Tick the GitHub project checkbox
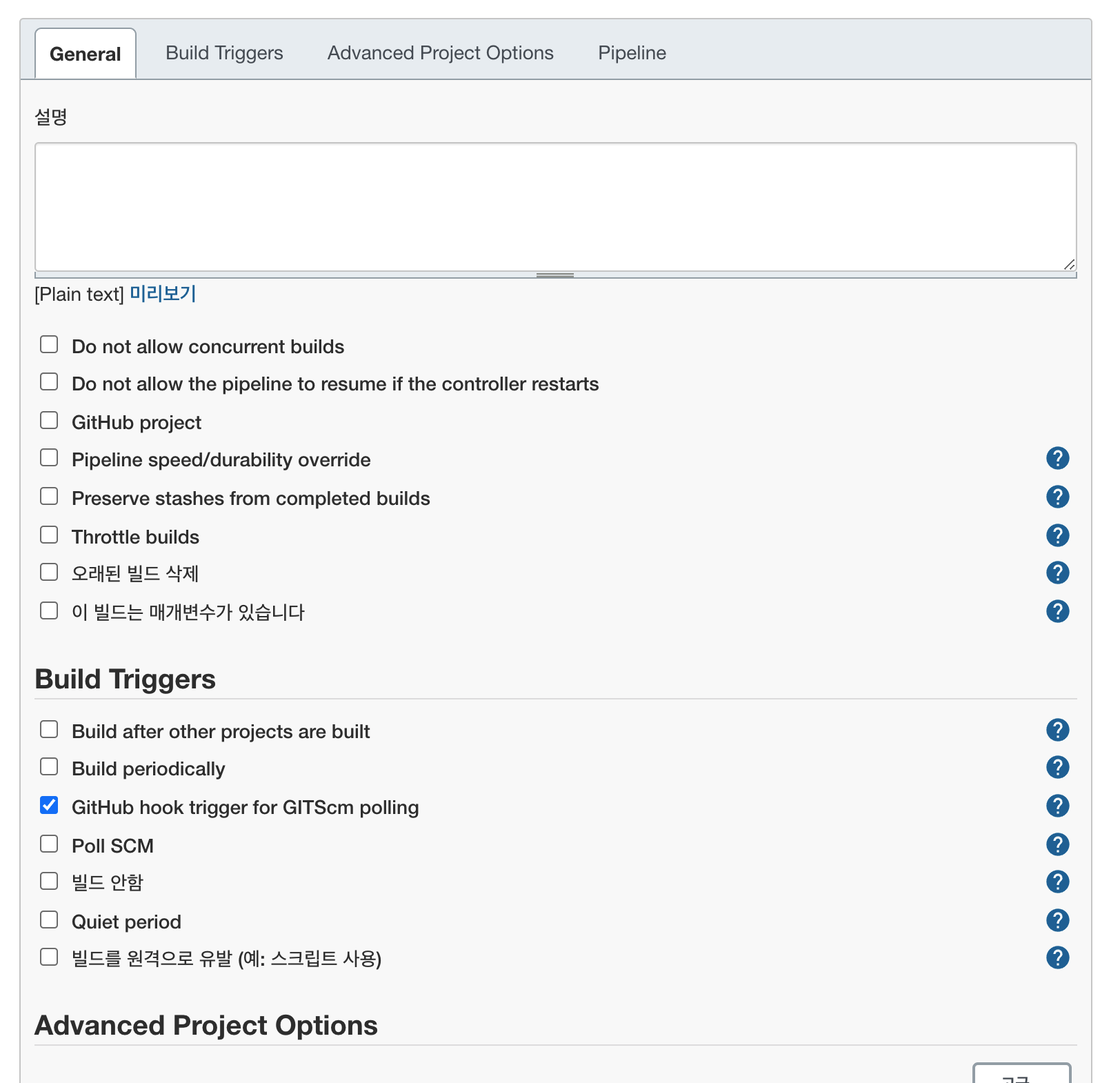1120x1083 pixels. point(49,420)
